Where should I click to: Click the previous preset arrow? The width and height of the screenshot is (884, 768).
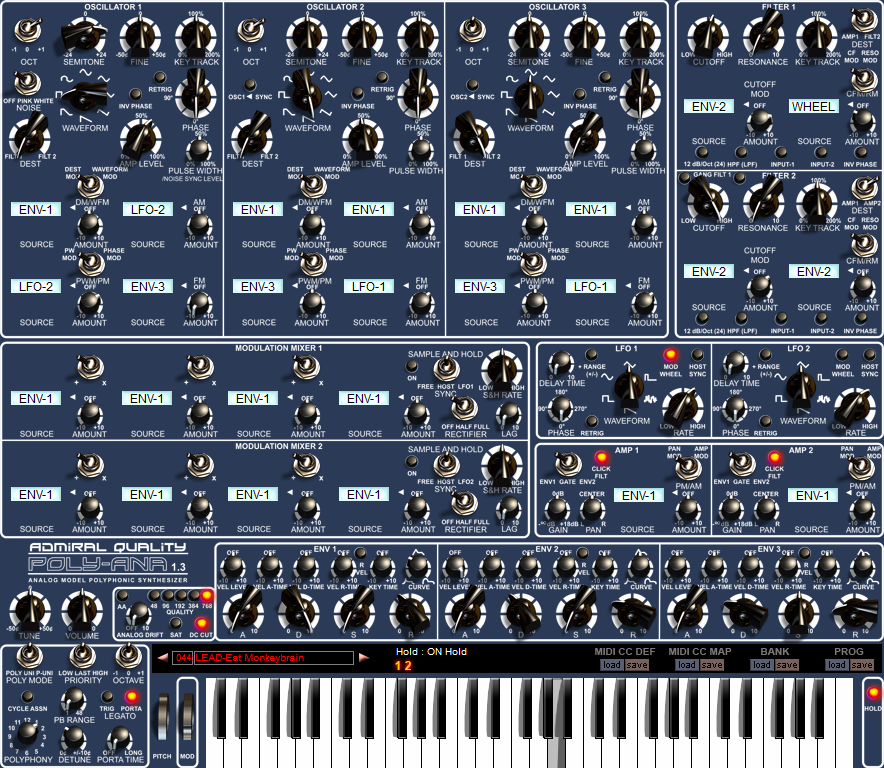click(x=163, y=657)
